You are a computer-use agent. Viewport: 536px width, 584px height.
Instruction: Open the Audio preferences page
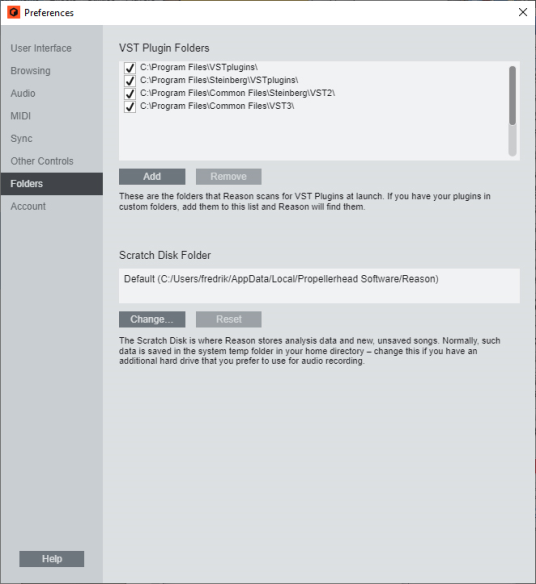[23, 93]
